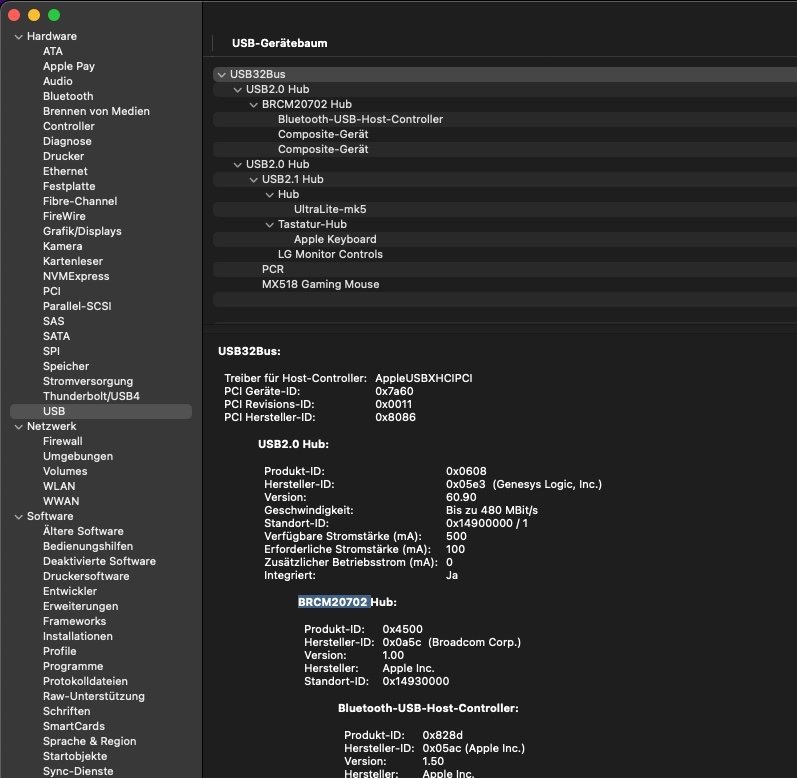Select Audio in the sidebar
This screenshot has height=778, width=797.
coord(57,81)
